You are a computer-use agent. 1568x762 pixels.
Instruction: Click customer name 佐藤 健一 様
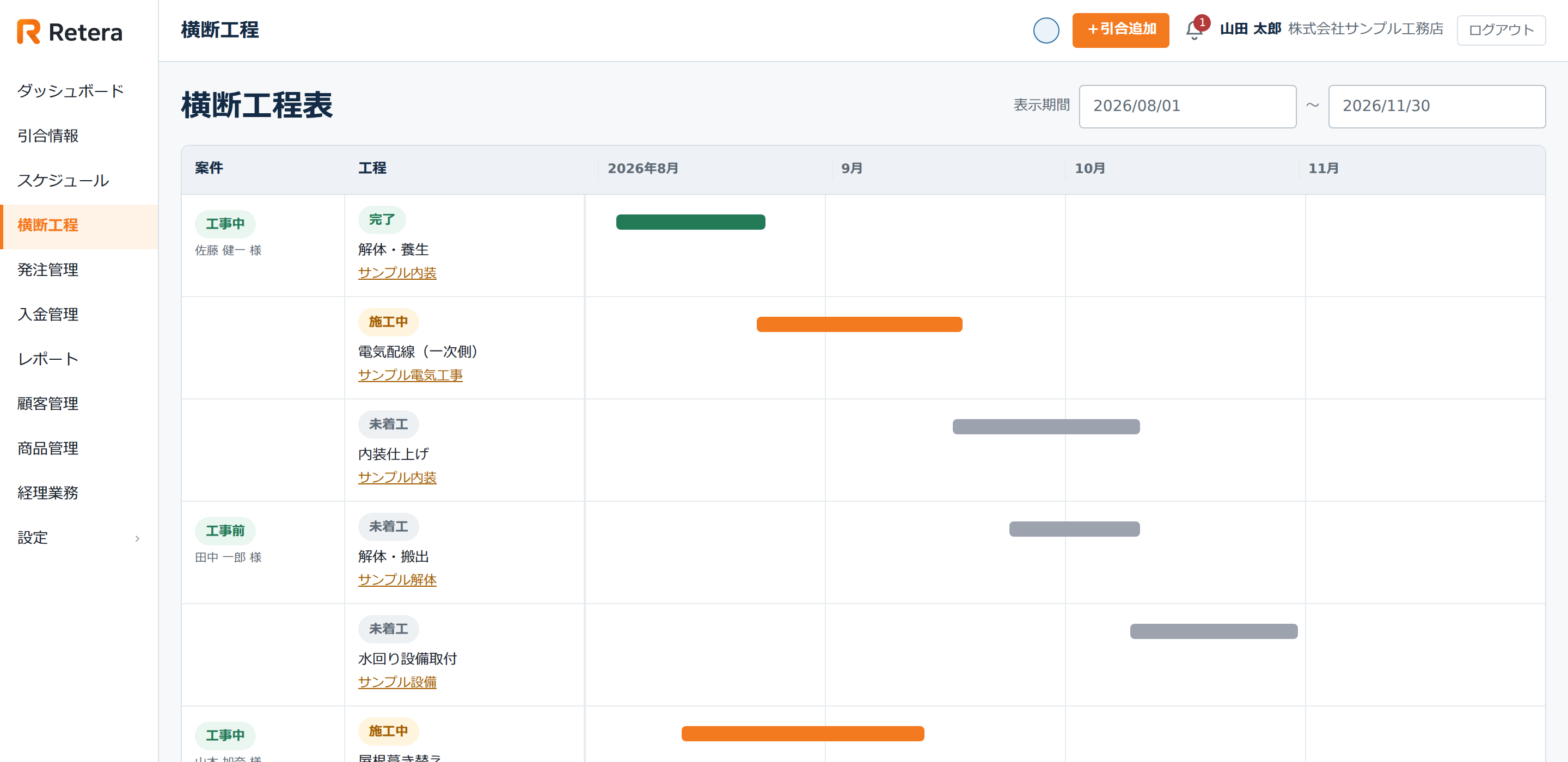[228, 250]
